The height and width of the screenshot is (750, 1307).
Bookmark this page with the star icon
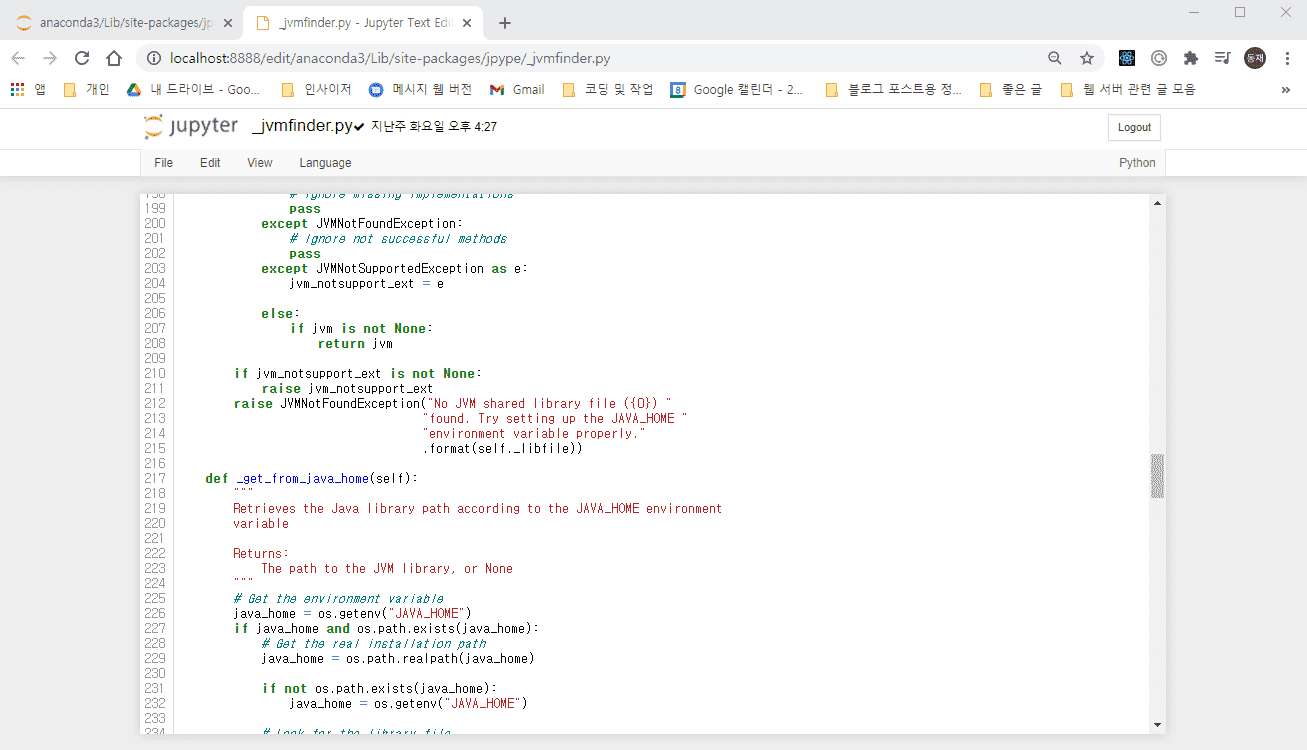1087,58
